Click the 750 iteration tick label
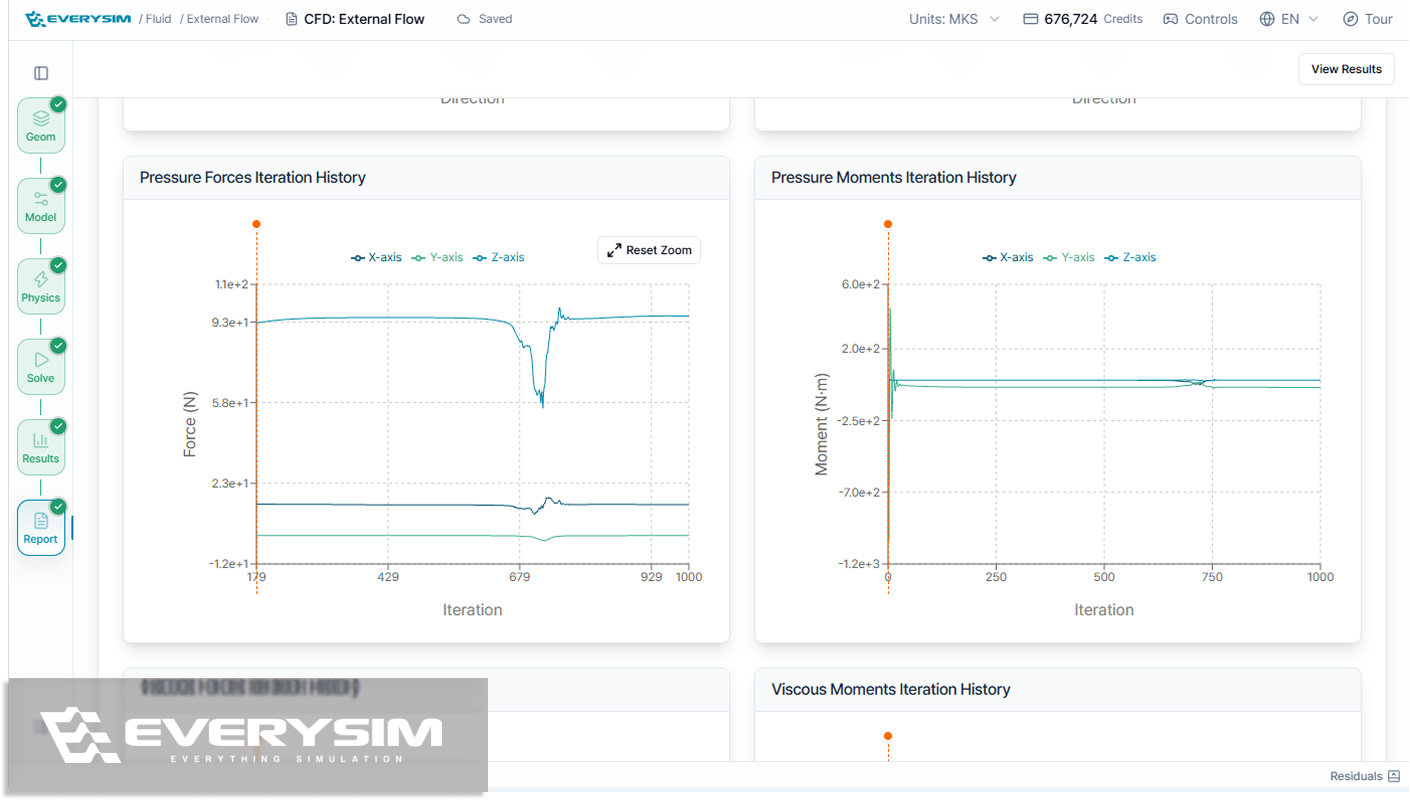Image resolution: width=1410 pixels, height=800 pixels. point(1212,577)
